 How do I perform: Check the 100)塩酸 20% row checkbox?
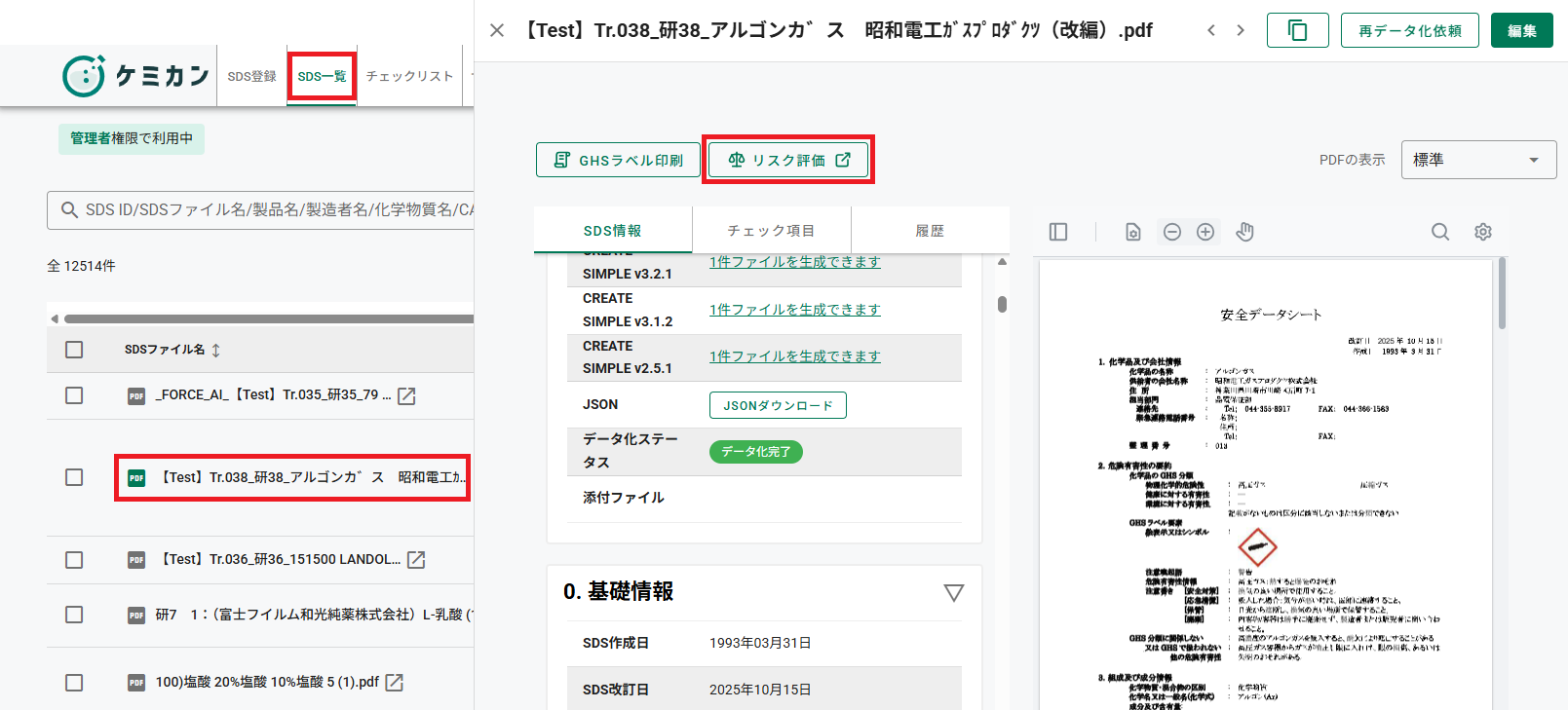pos(74,683)
